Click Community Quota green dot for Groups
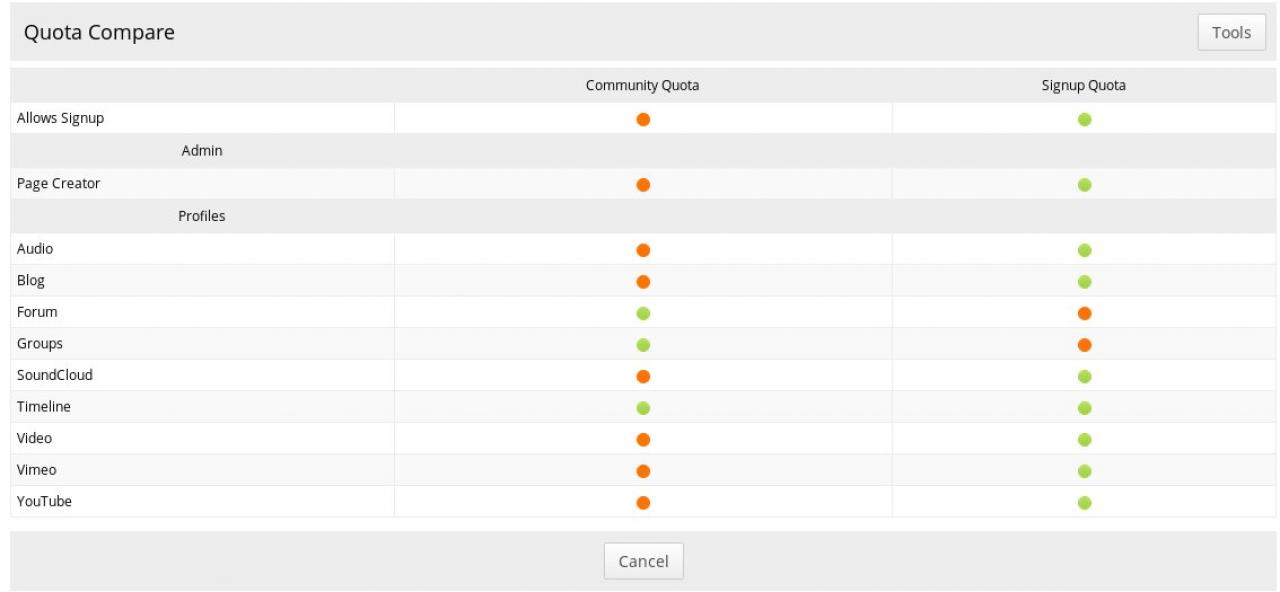Viewport: 1280px width, 592px height. tap(643, 345)
